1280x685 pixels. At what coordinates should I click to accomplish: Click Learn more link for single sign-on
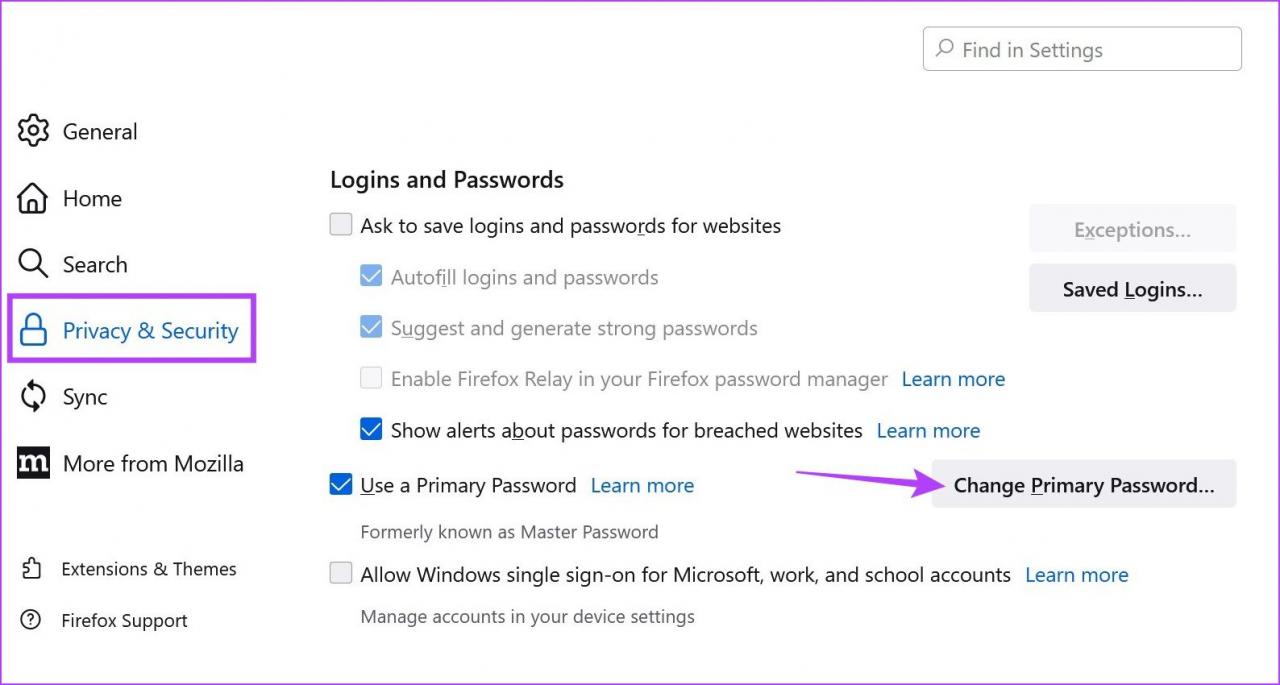(1076, 574)
